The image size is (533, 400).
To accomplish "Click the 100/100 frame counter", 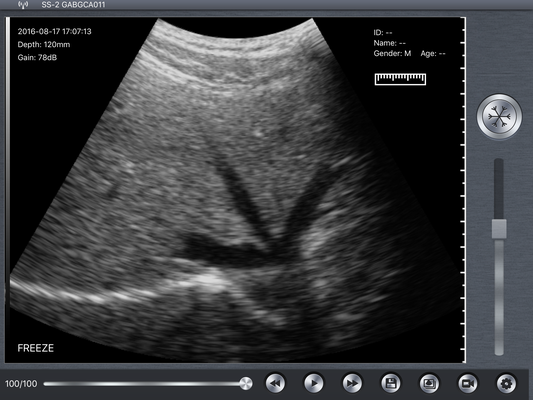I will click(x=21, y=384).
